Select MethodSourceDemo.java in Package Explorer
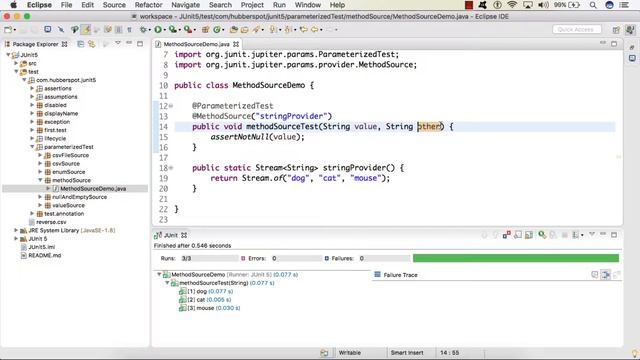640x360 pixels. click(x=93, y=189)
